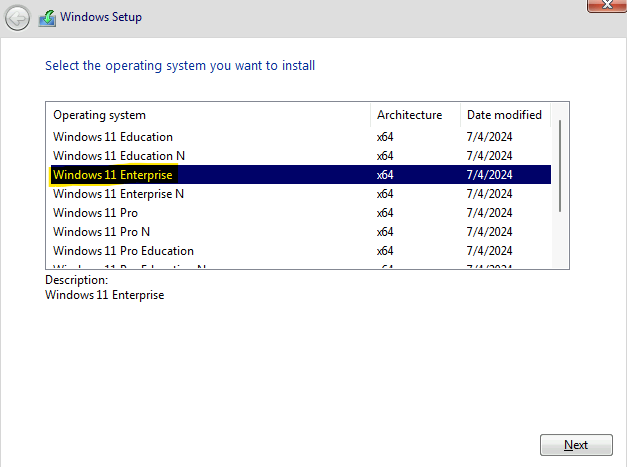
Task: Click the back arrow button
Action: coord(17,18)
